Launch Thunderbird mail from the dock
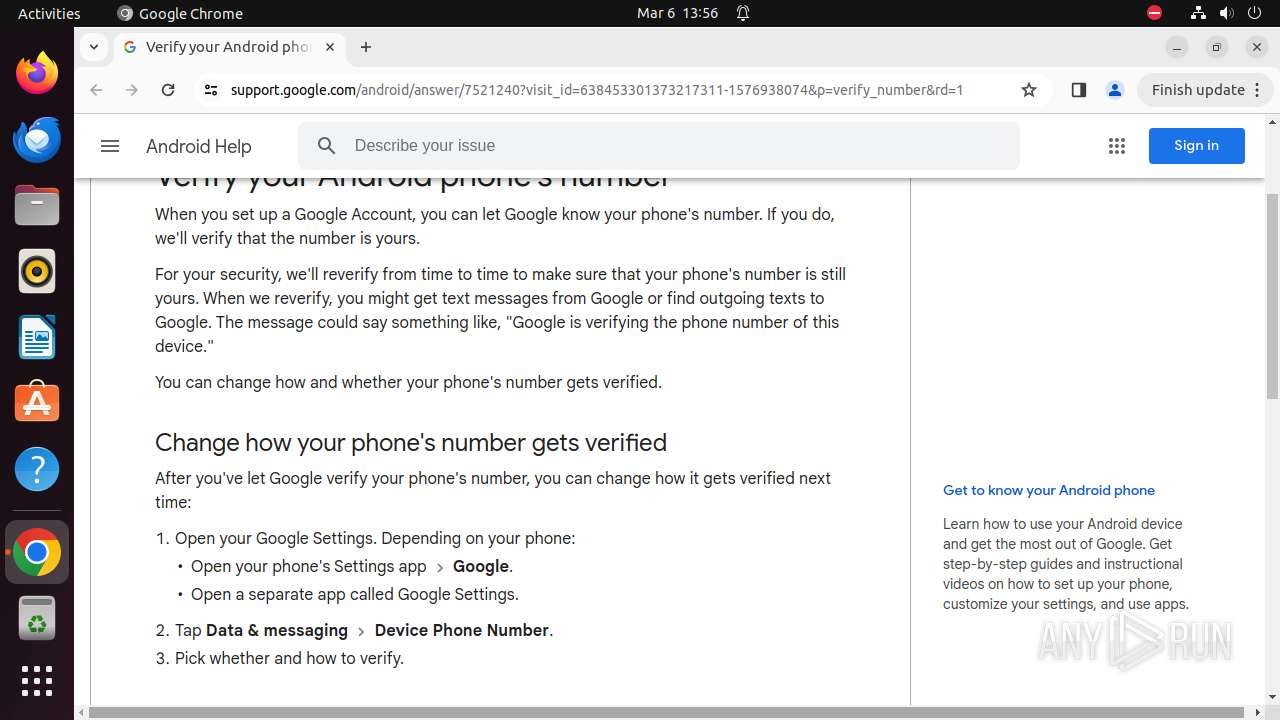This screenshot has height=720, width=1280. (x=37, y=140)
